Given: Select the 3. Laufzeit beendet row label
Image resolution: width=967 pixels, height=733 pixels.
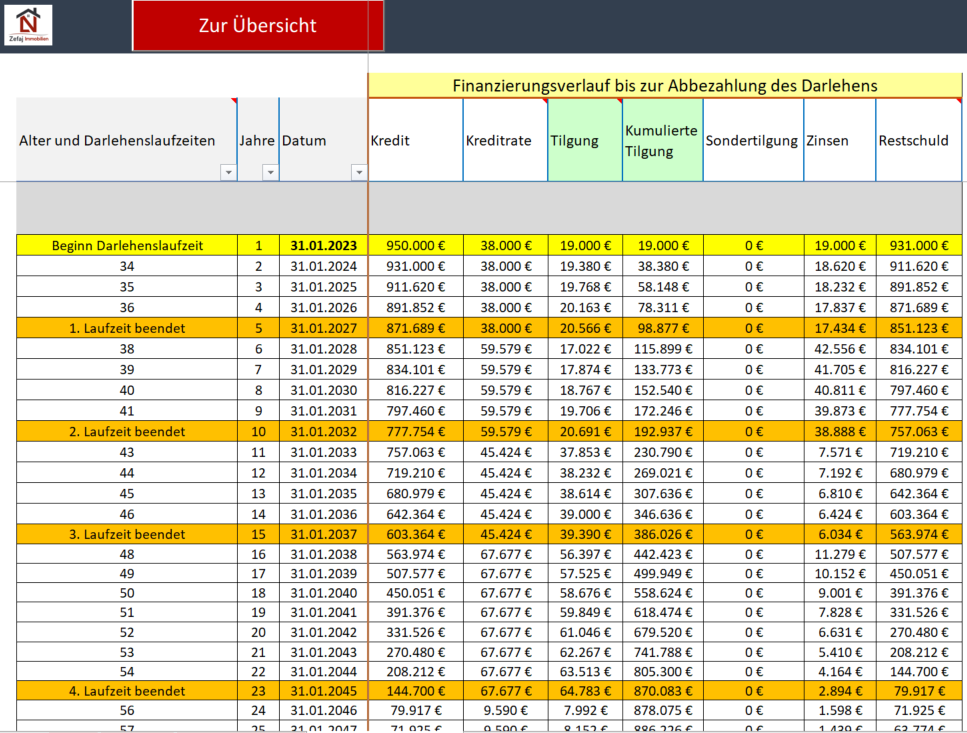Looking at the screenshot, I should [x=127, y=535].
